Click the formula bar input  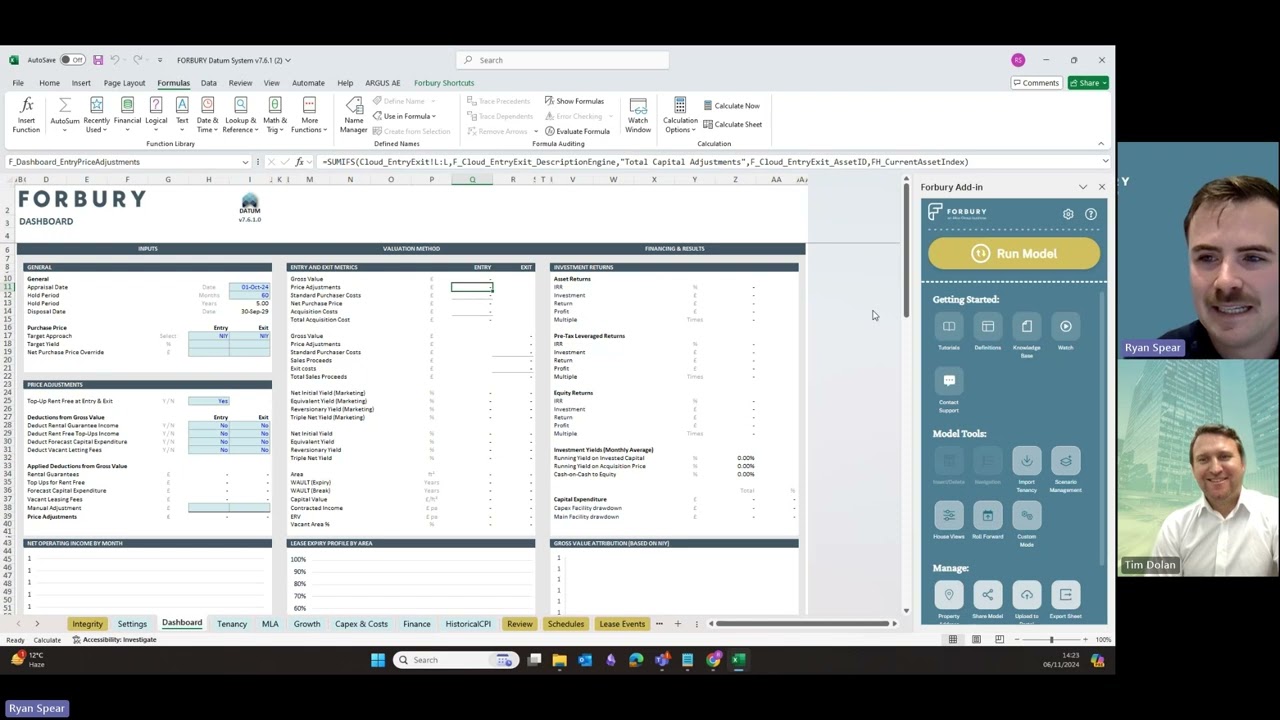(708, 162)
